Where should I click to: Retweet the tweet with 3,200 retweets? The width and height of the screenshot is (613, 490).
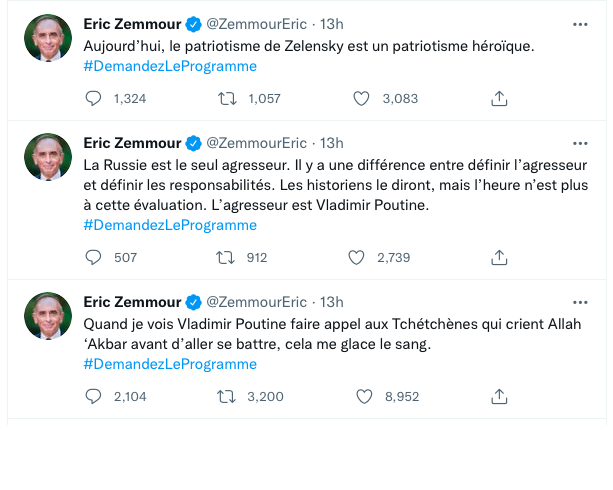227,396
